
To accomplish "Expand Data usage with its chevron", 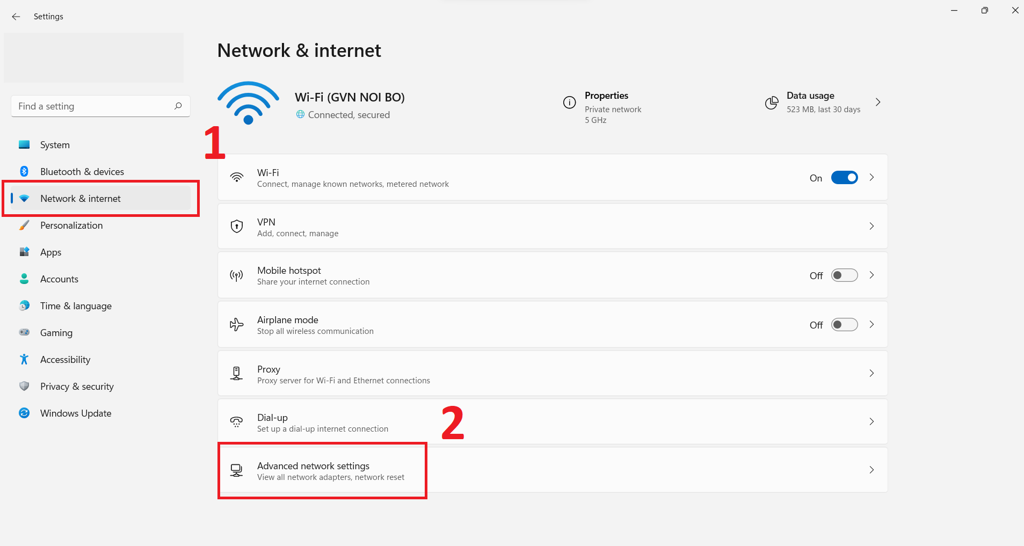I will click(x=878, y=102).
